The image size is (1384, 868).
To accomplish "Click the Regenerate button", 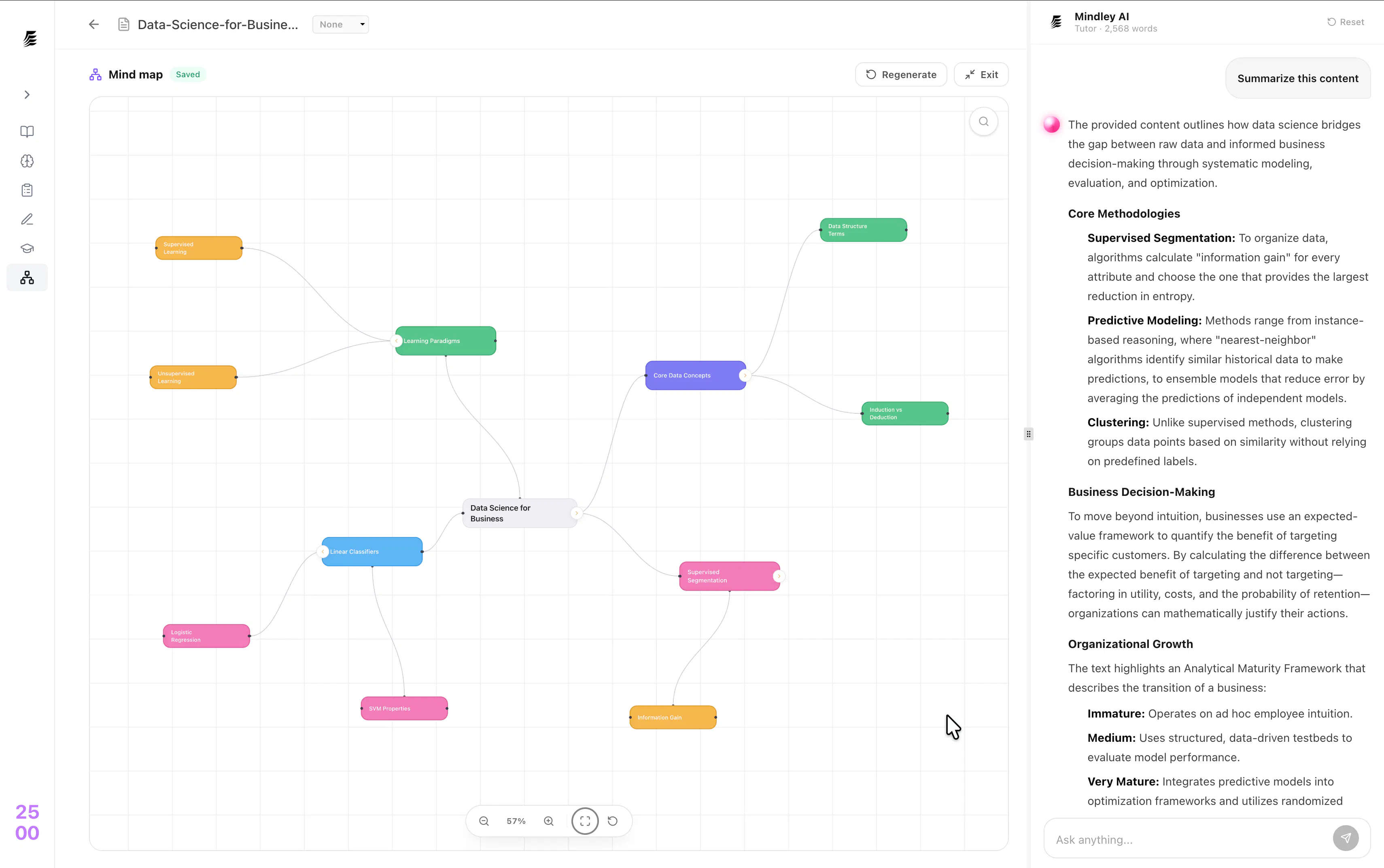I will point(900,75).
